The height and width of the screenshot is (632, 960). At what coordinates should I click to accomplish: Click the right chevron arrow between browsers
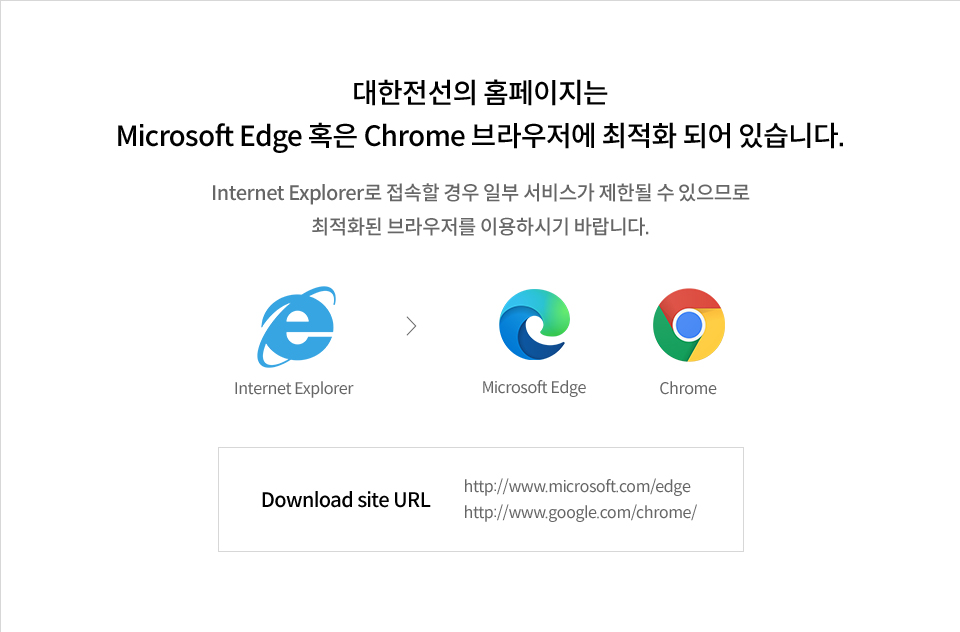(x=411, y=326)
